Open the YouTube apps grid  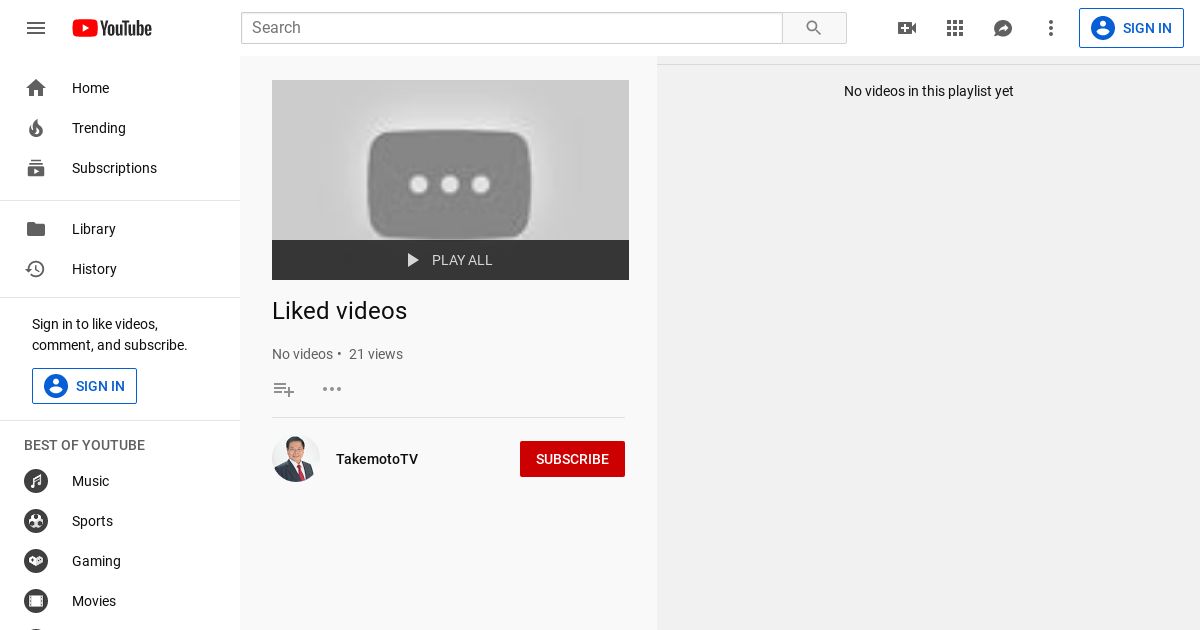(x=955, y=28)
